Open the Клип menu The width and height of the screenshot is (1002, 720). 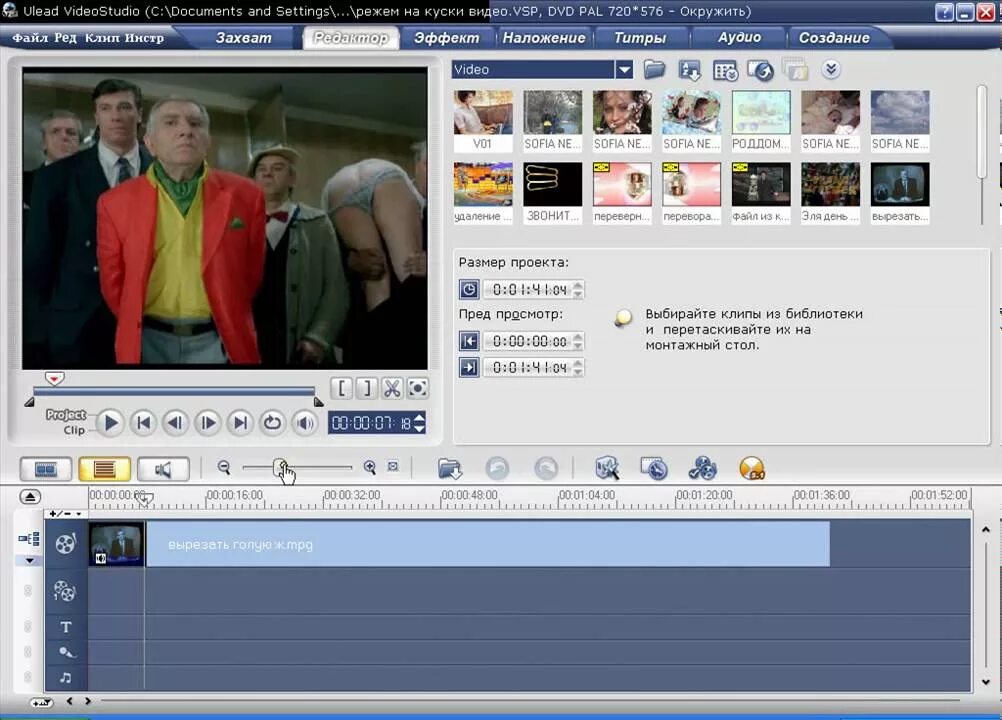(102, 38)
